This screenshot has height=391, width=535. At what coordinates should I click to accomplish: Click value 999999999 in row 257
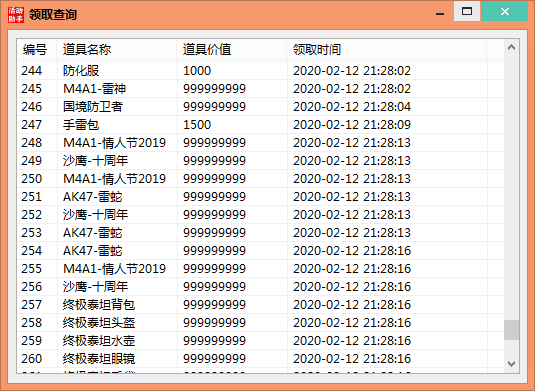click(x=214, y=305)
